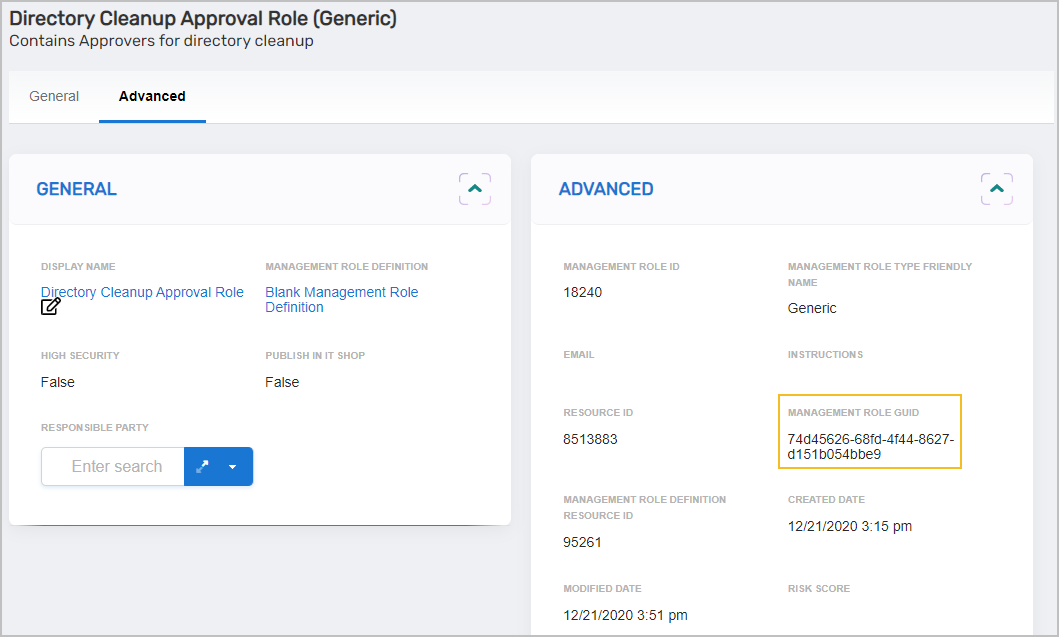
Task: Click the page title Directory Cleanup Approval Role (Generic)
Action: click(203, 19)
